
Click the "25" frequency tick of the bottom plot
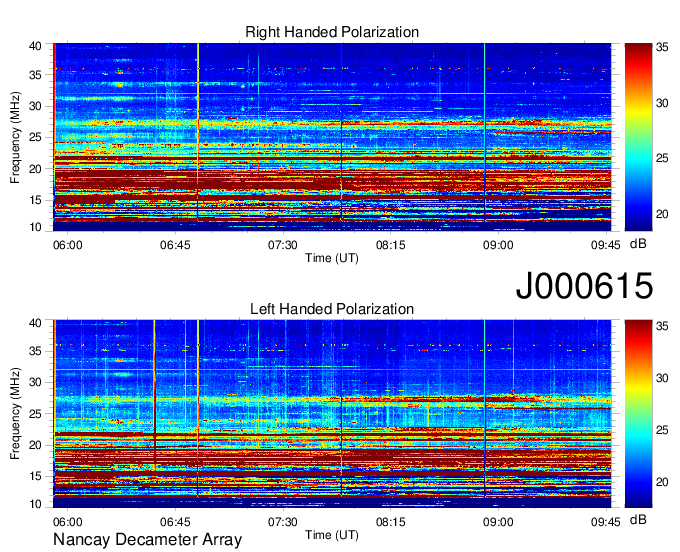[x=36, y=414]
